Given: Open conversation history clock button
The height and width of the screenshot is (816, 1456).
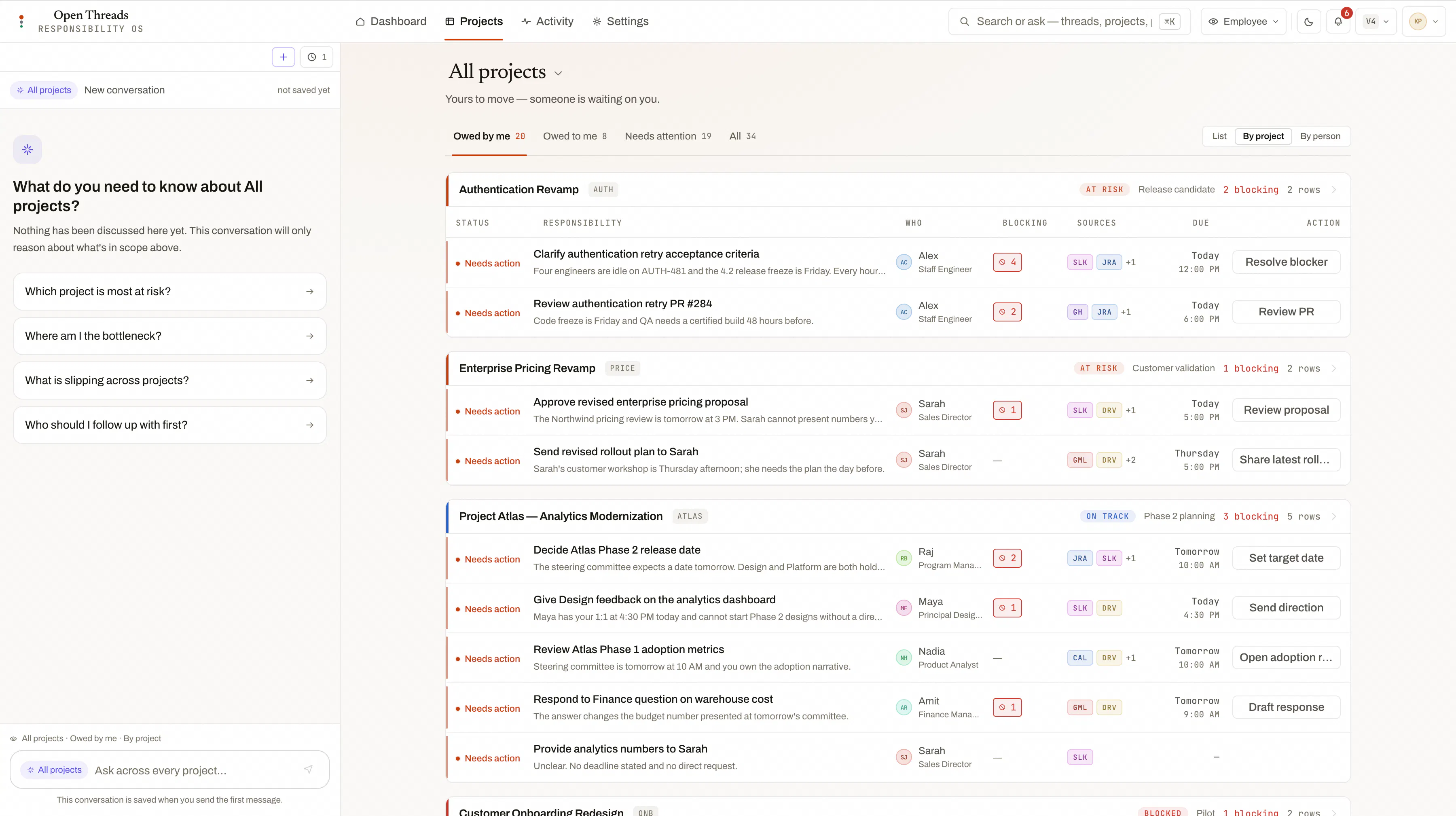Looking at the screenshot, I should (317, 57).
